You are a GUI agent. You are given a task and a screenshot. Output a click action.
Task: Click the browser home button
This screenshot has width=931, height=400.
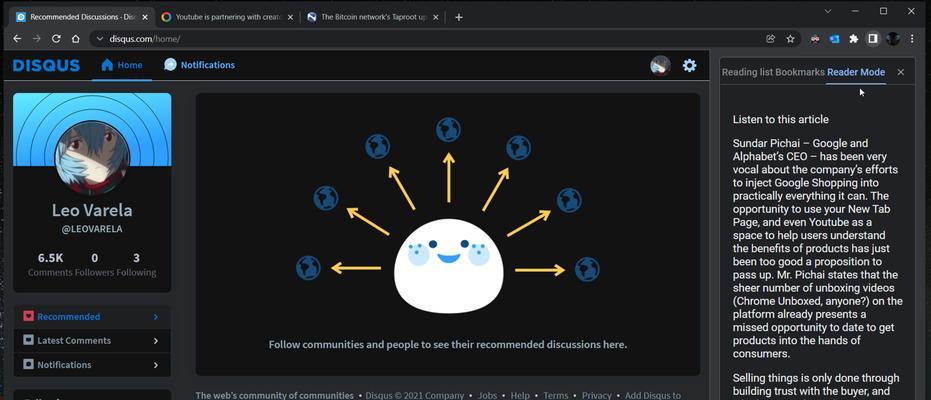(75, 39)
